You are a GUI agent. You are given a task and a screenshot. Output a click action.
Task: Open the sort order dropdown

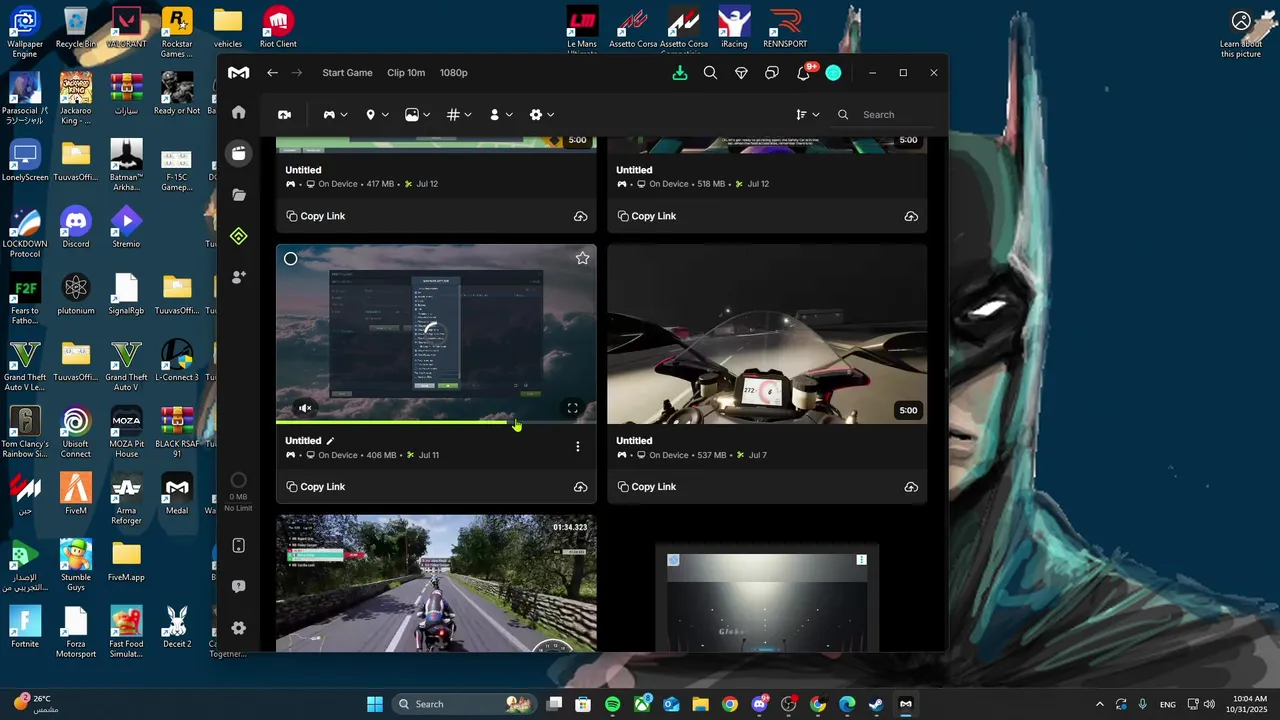807,115
